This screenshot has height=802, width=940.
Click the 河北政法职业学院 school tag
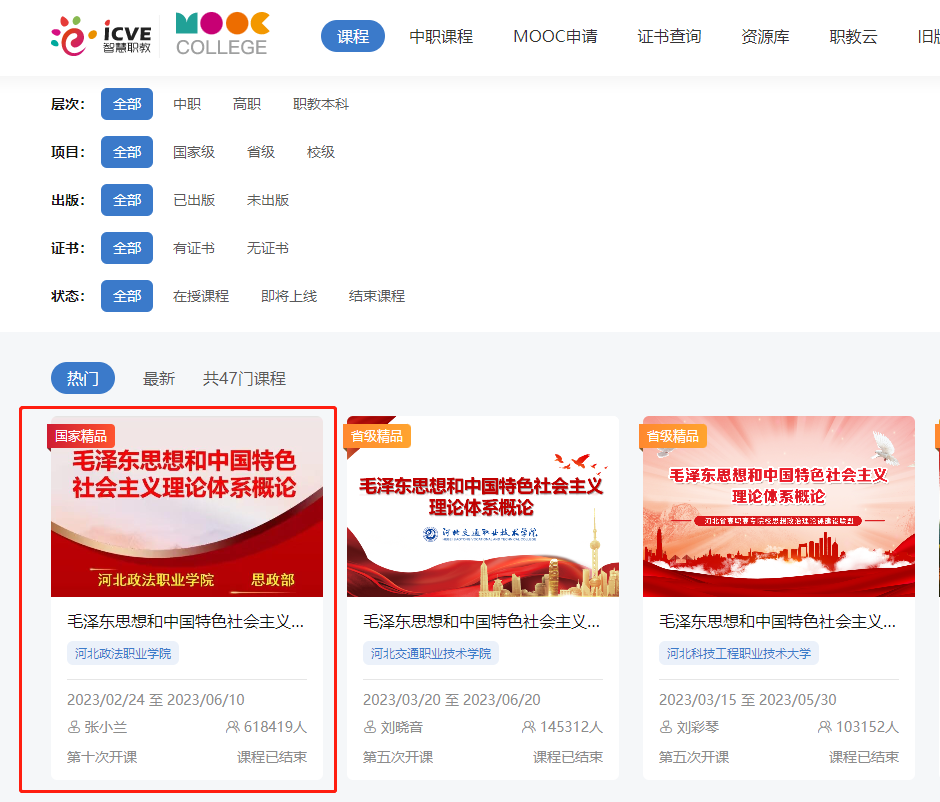pyautogui.click(x=123, y=654)
